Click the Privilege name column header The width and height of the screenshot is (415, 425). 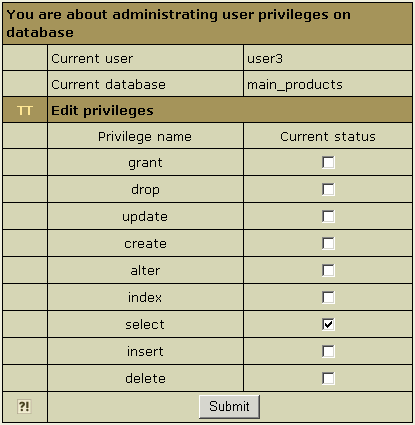point(145,137)
